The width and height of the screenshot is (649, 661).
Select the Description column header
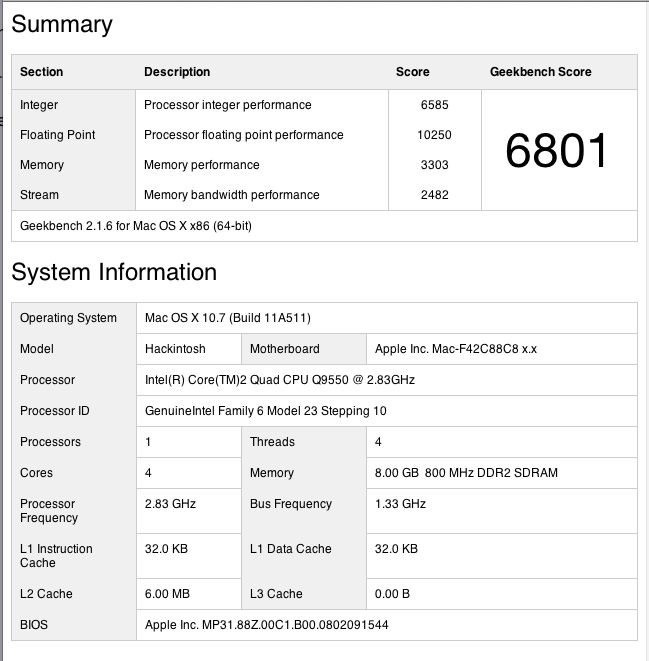click(177, 72)
